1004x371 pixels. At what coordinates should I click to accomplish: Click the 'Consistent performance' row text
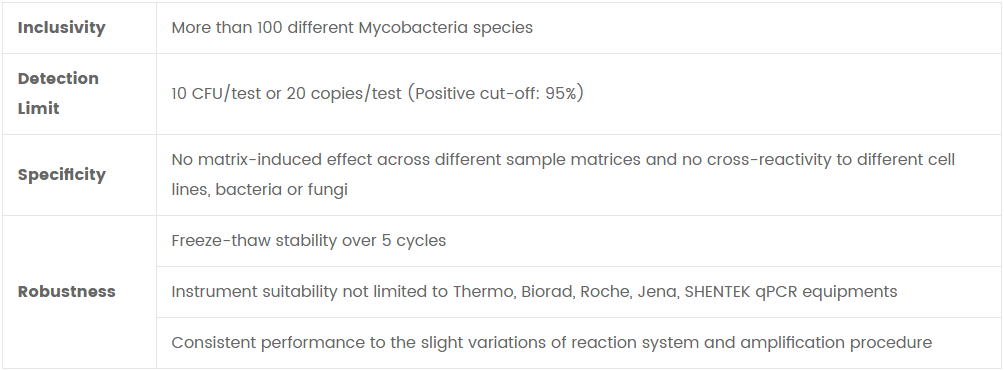point(551,343)
